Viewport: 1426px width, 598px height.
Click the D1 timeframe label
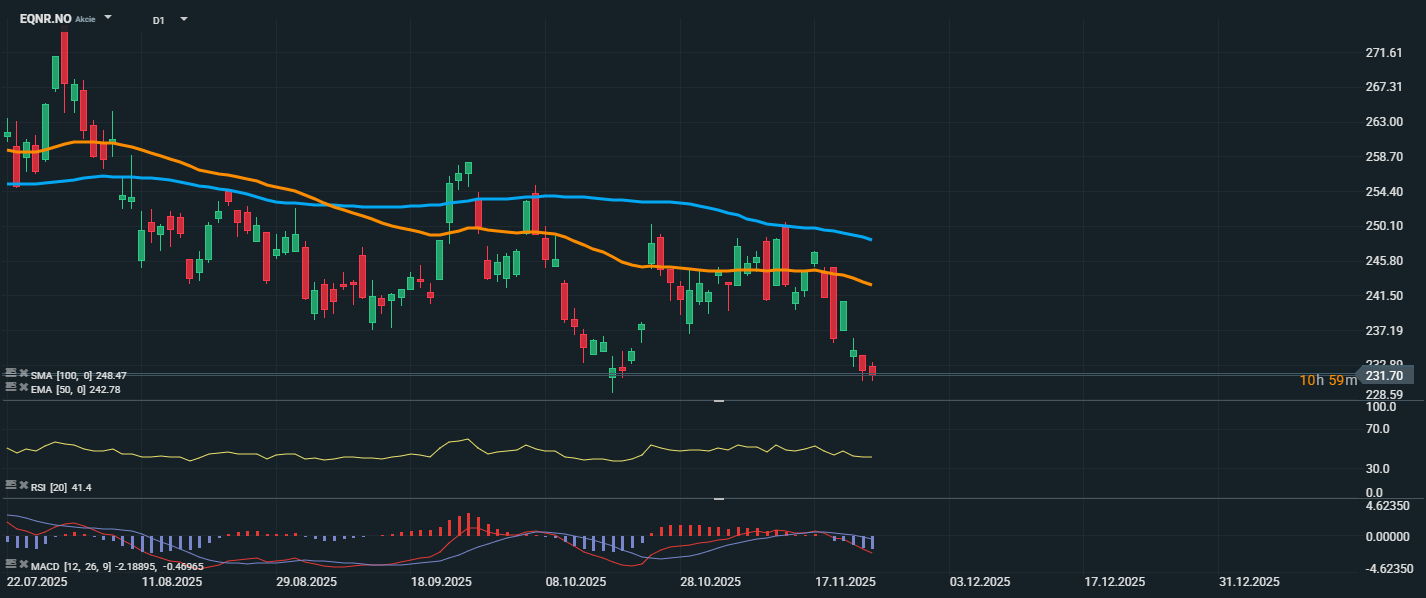(159, 20)
